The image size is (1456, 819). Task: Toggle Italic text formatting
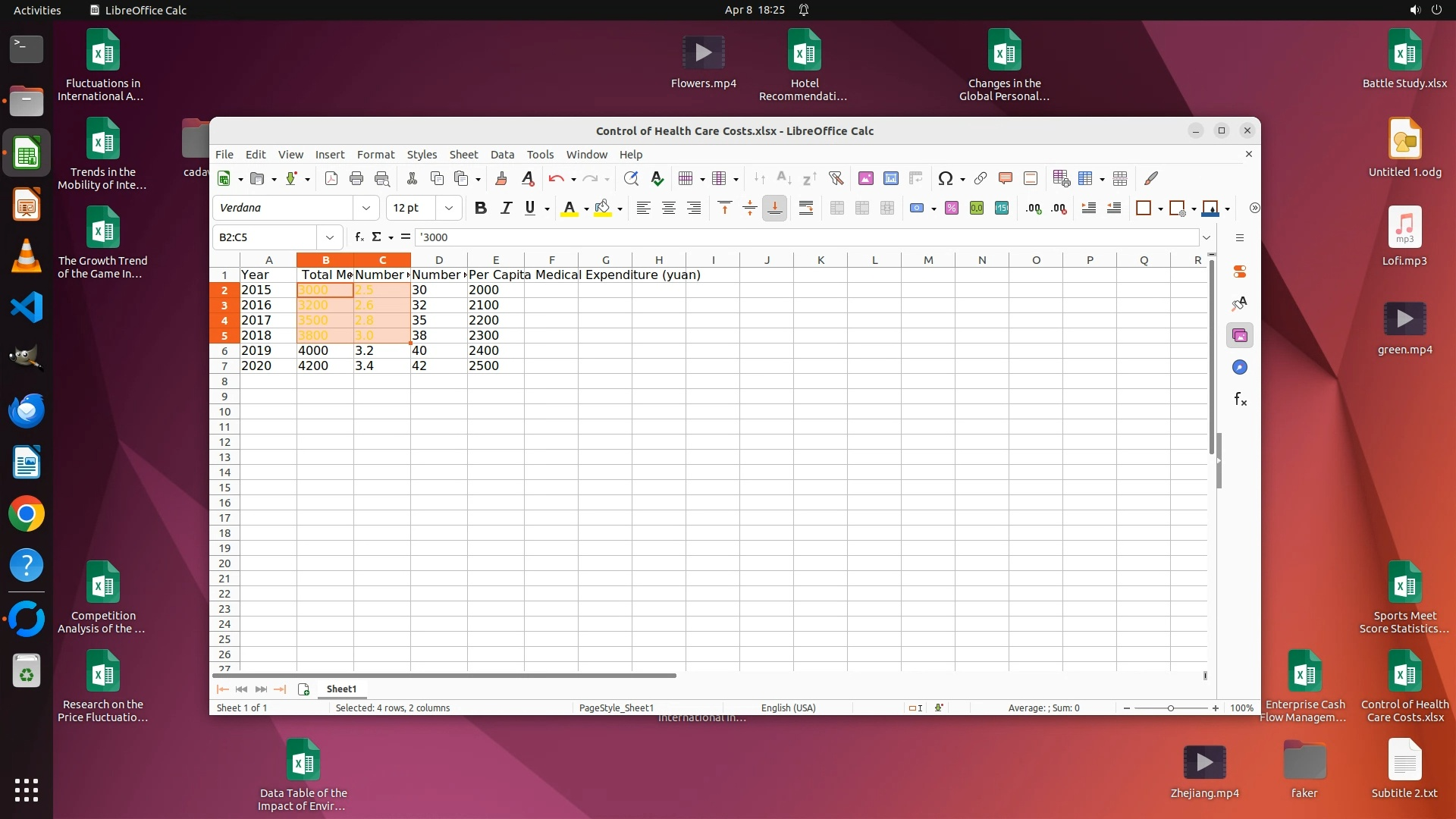(x=506, y=208)
